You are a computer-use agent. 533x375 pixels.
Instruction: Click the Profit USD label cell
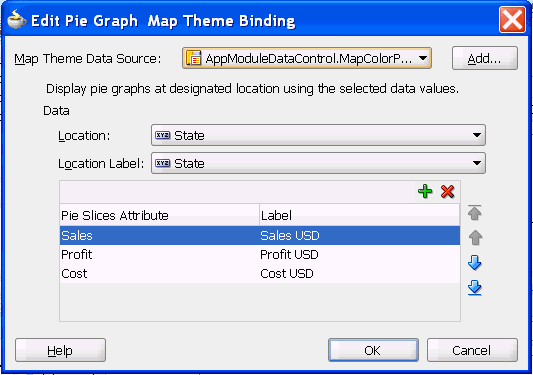tap(360, 254)
